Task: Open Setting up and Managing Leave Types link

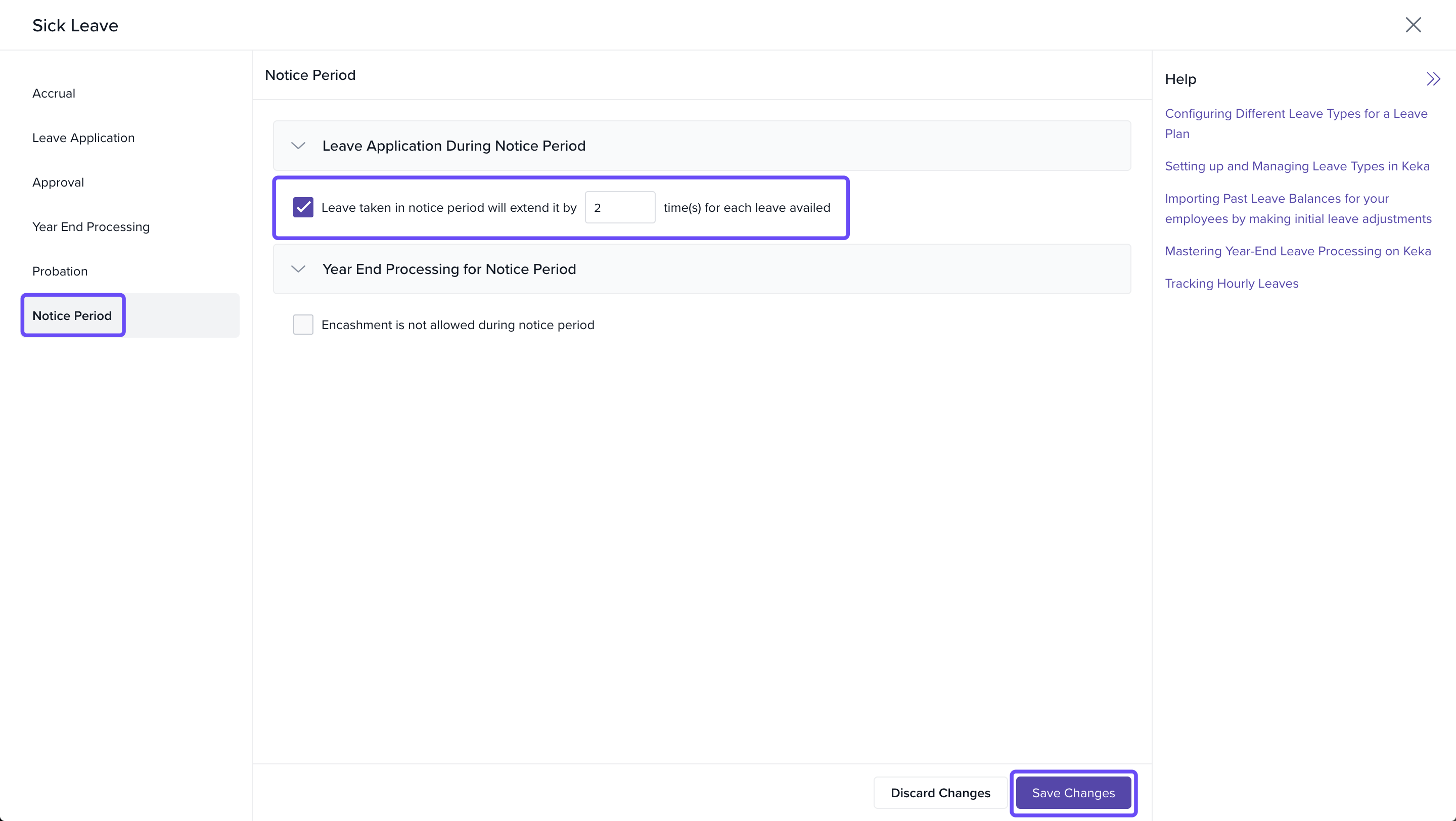Action: [1297, 166]
